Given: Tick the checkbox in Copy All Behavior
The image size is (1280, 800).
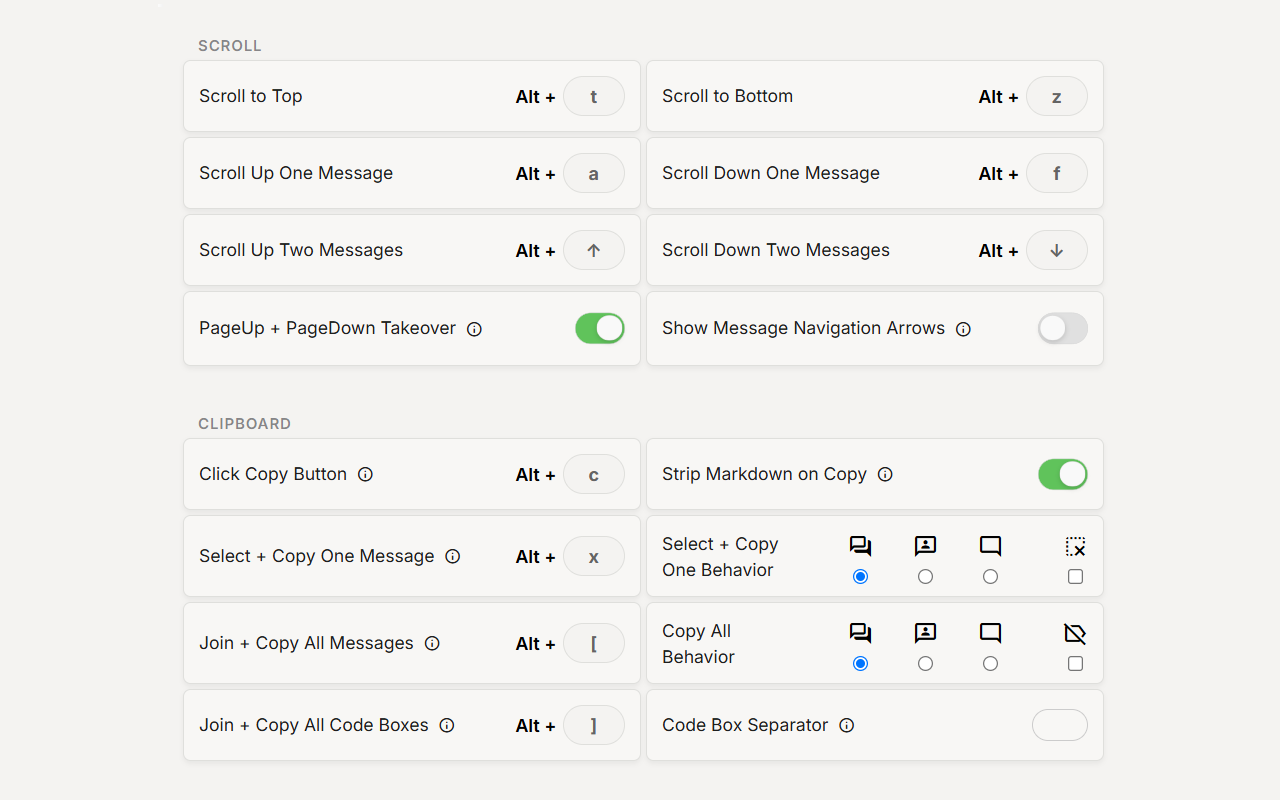Looking at the screenshot, I should coord(1075,664).
